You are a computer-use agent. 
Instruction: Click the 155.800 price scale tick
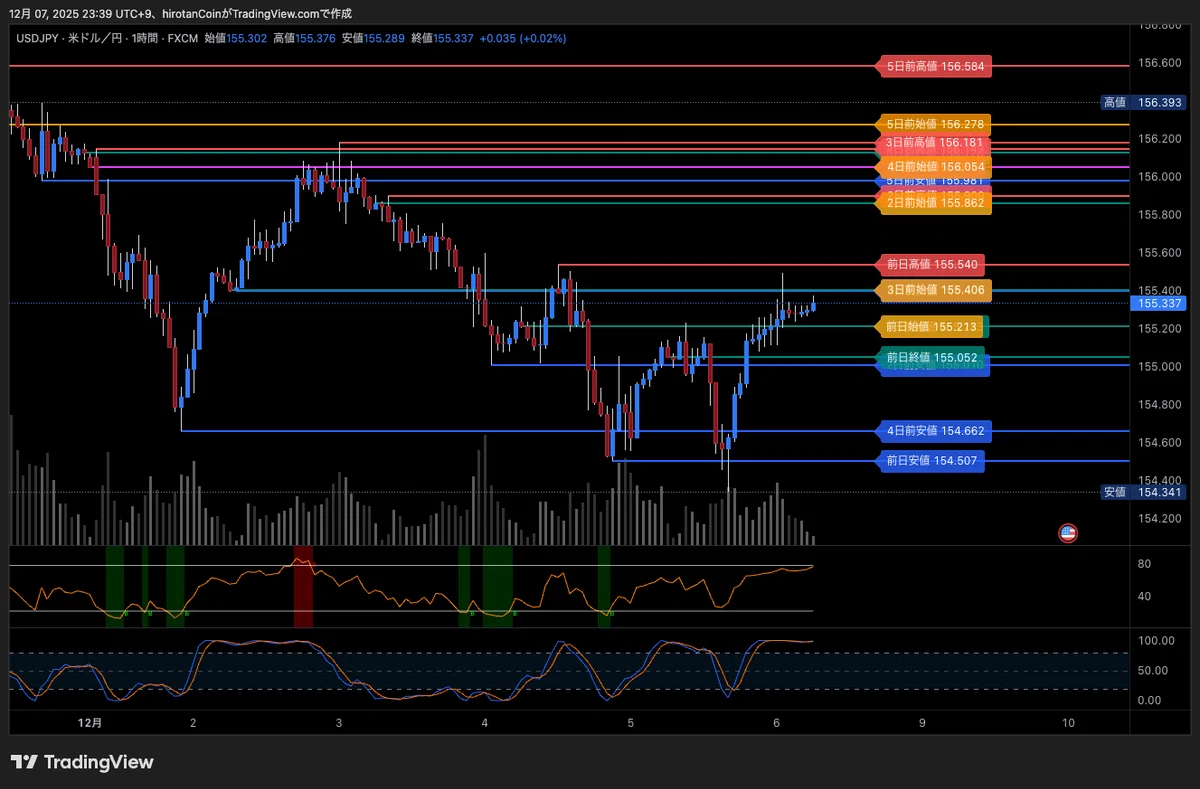(x=1158, y=215)
